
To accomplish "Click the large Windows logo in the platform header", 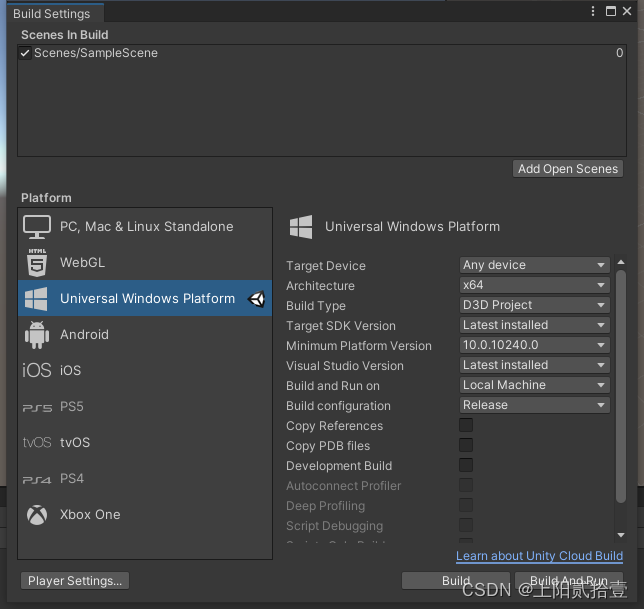I will 301,227.
